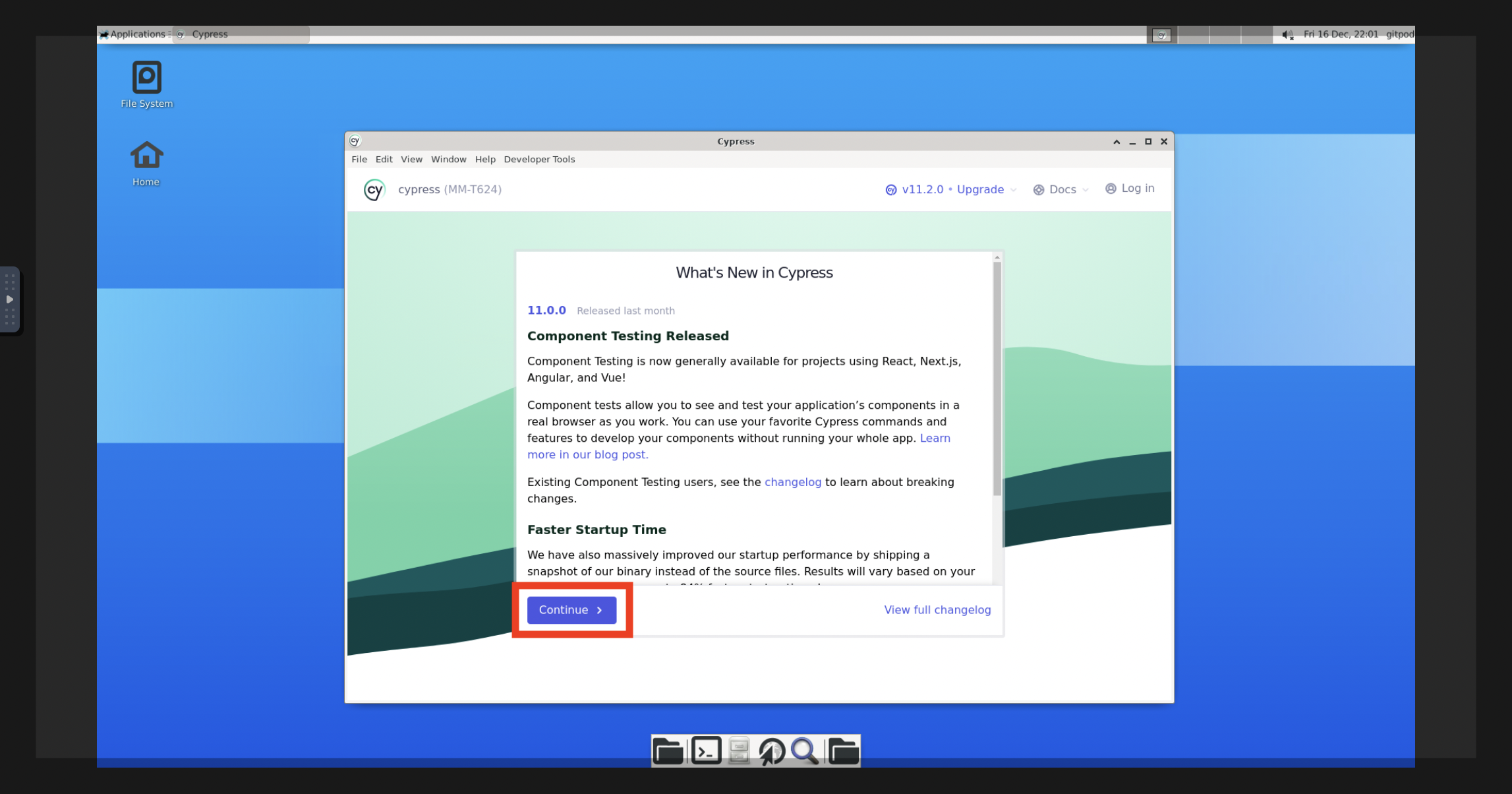Open the Edit menu in the menu bar
Screen dimensions: 1512x794
pos(384,159)
